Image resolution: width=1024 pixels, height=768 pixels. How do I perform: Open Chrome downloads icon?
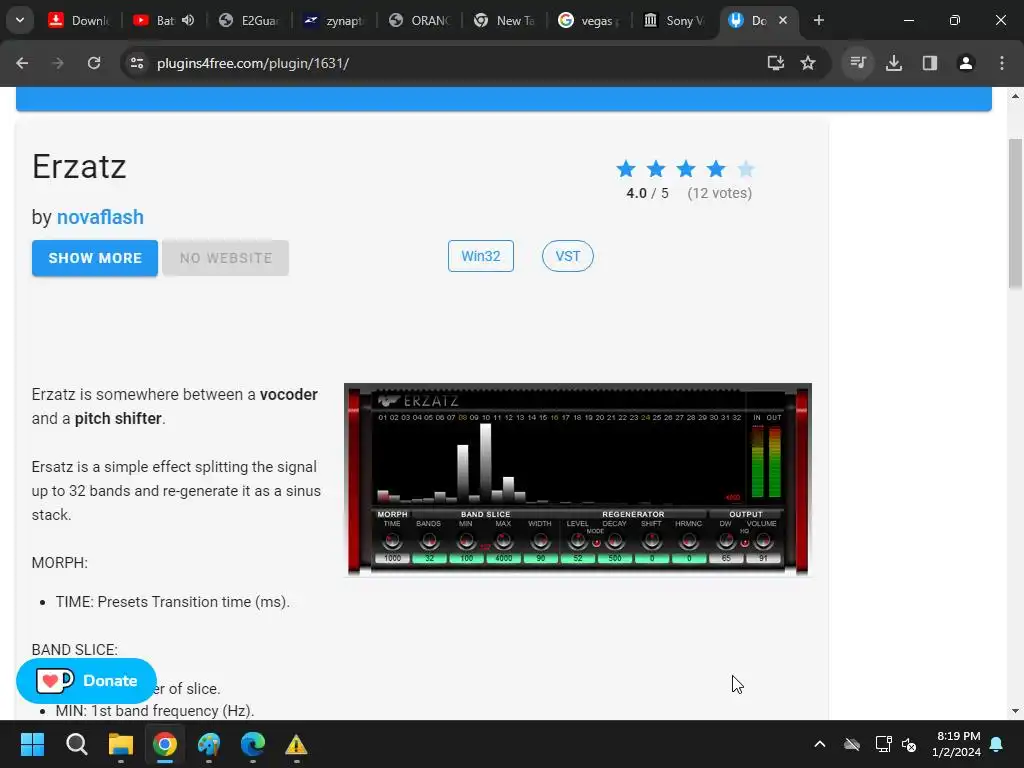[894, 63]
